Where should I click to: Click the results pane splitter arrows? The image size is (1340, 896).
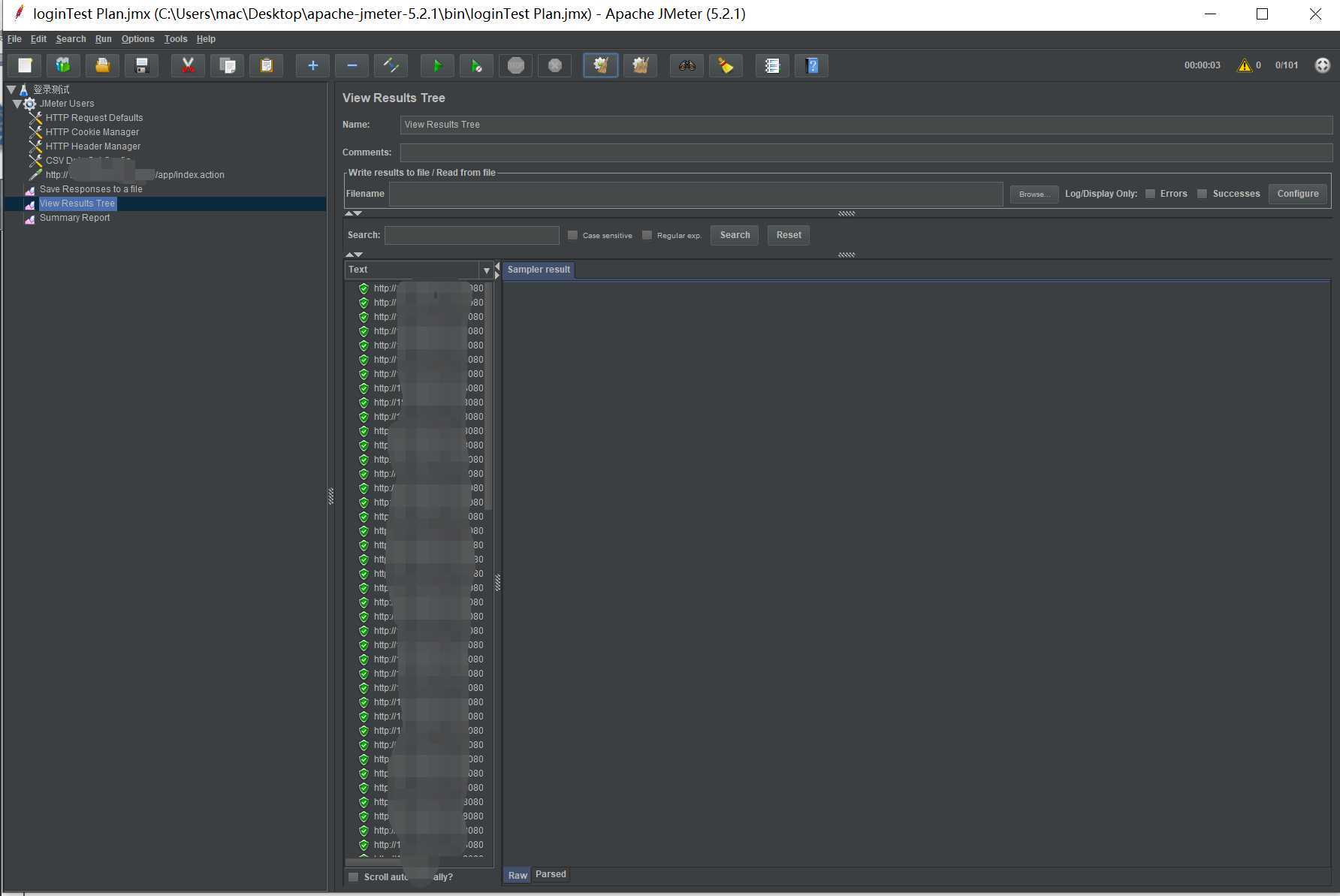(497, 270)
